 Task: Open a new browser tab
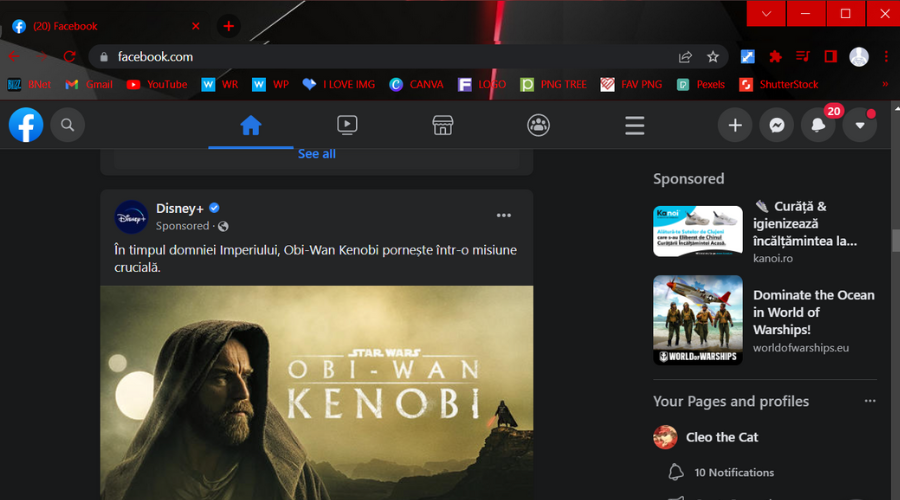228,26
